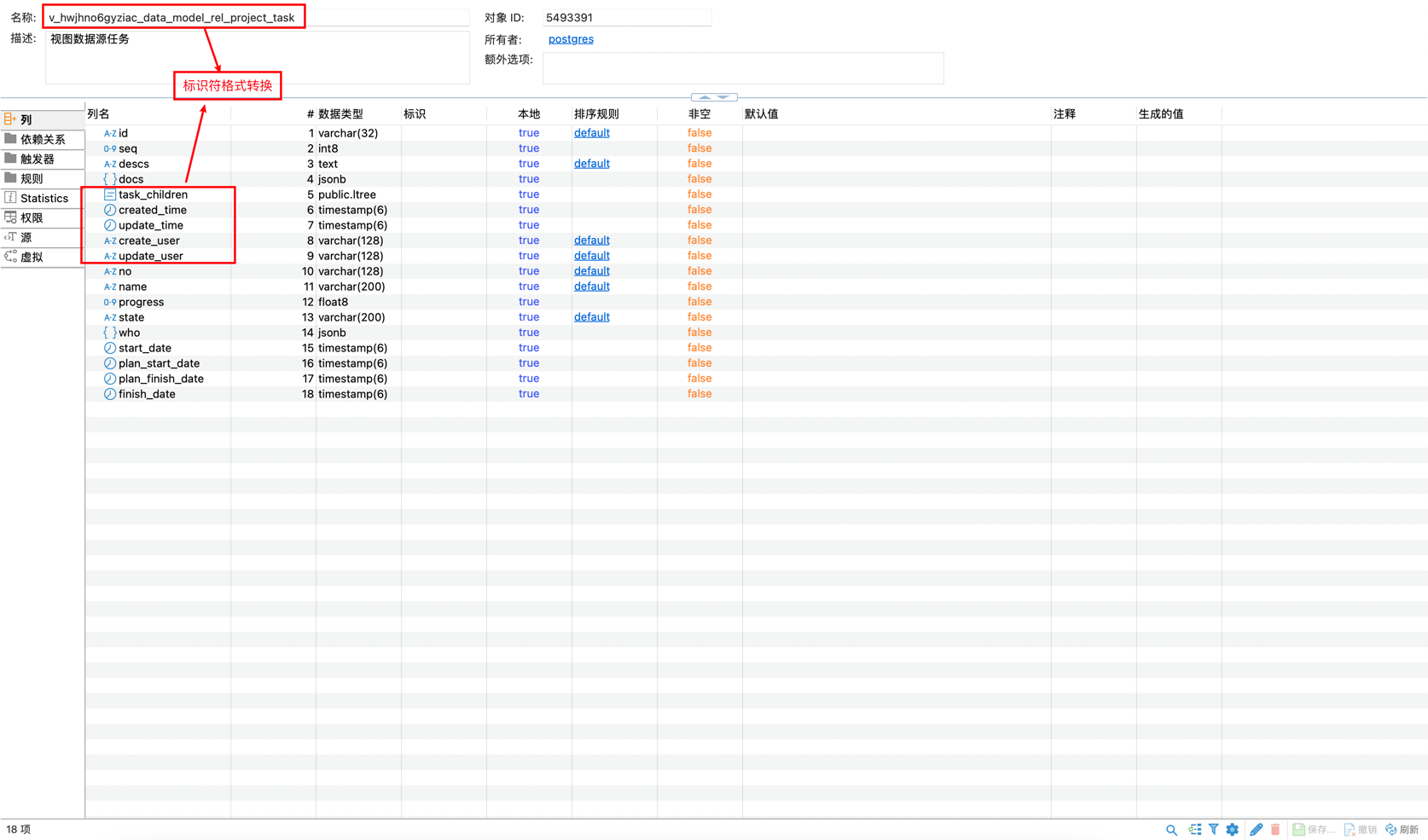Click the red trash delete icon

click(x=1275, y=830)
